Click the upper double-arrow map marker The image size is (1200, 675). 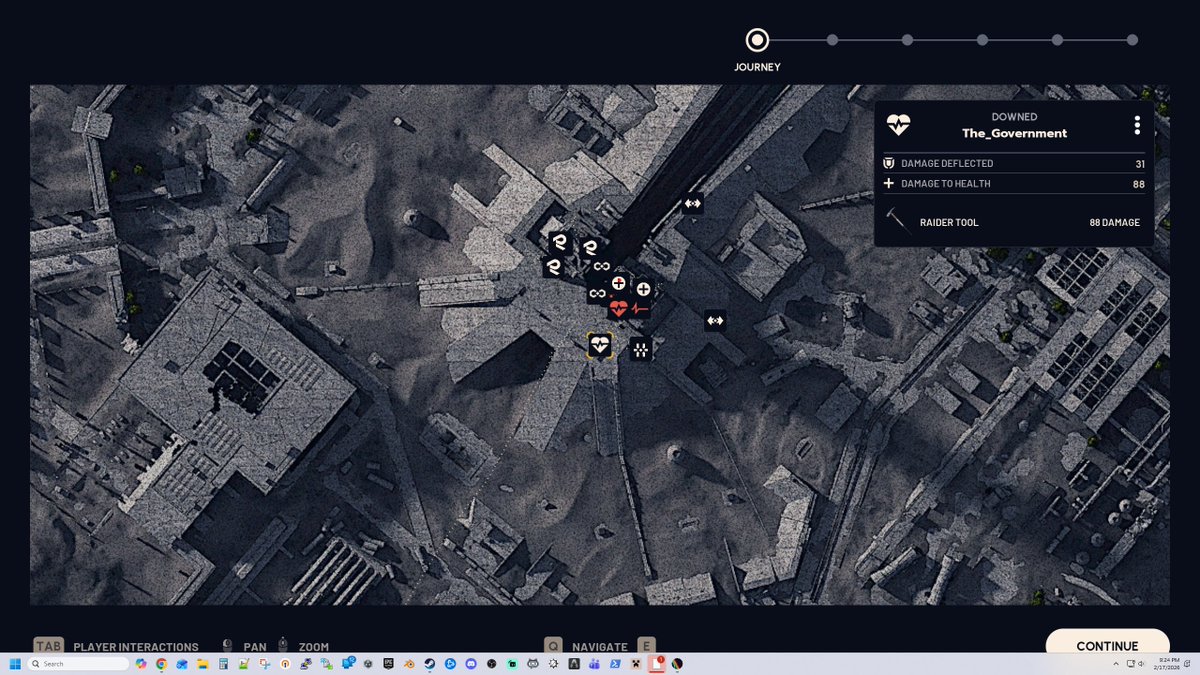(x=692, y=204)
